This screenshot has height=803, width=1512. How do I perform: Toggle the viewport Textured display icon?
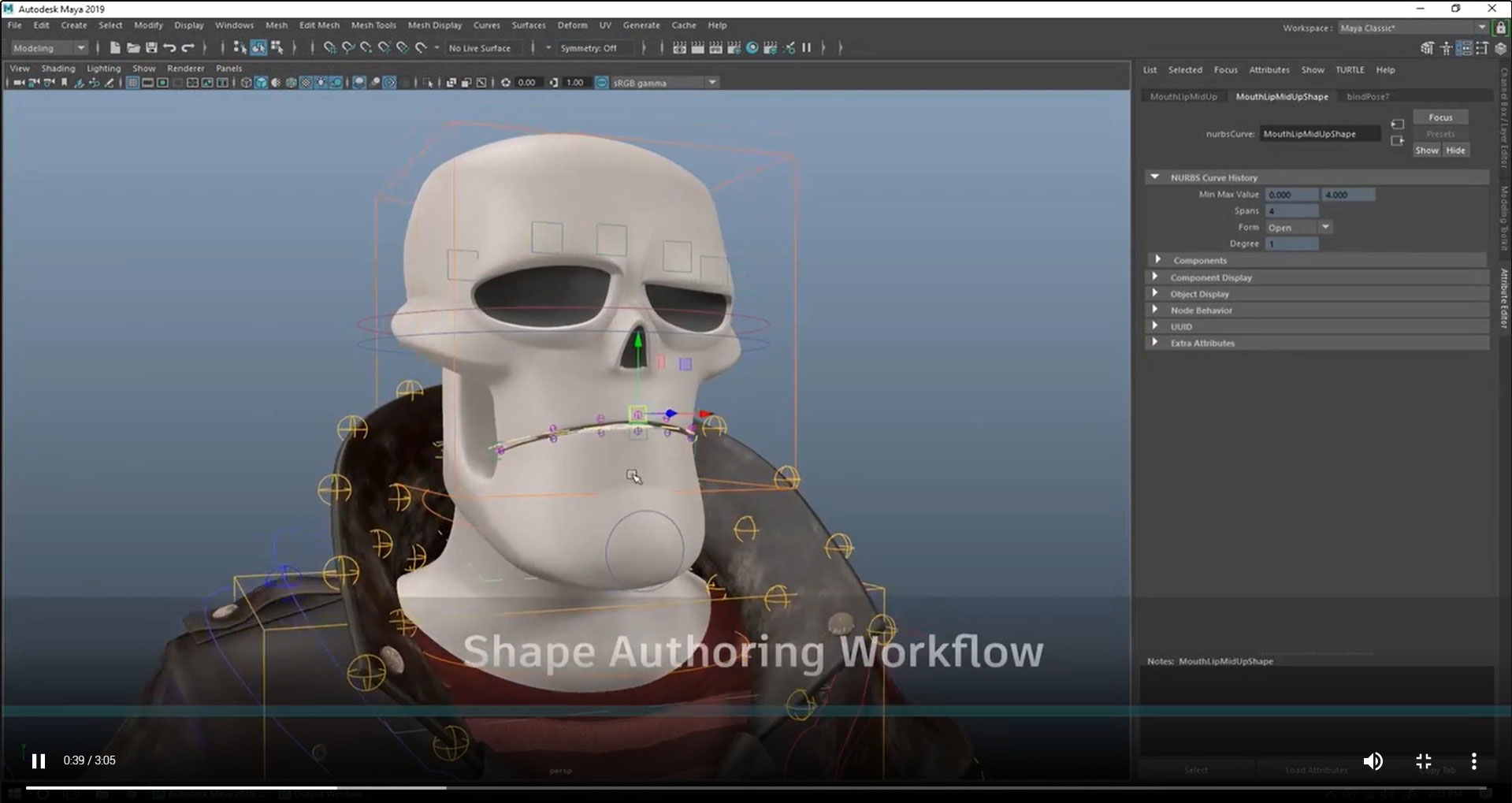[x=306, y=83]
